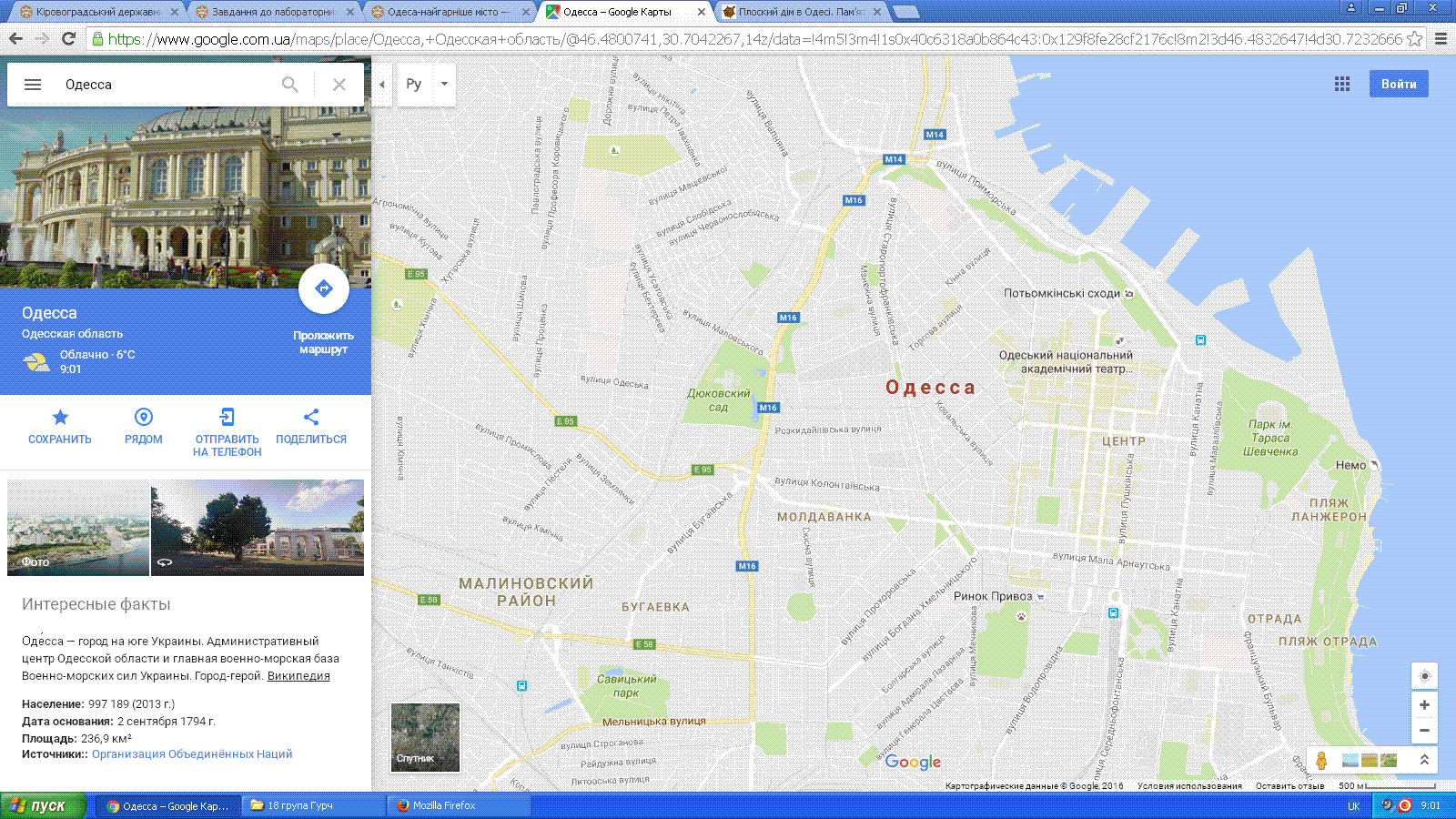Screen dimensions: 1456x819
Task: Switch to the Плоский дім в Одесі tab
Action: tap(801, 12)
